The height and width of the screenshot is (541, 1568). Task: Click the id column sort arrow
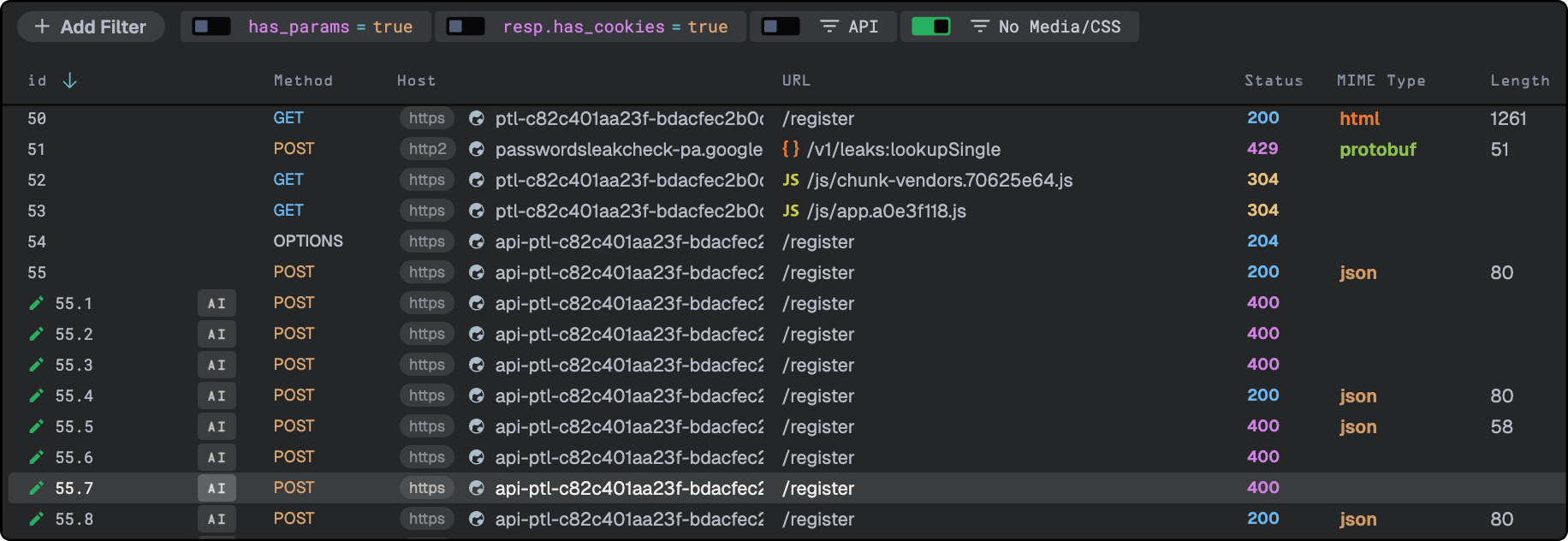pyautogui.click(x=70, y=80)
